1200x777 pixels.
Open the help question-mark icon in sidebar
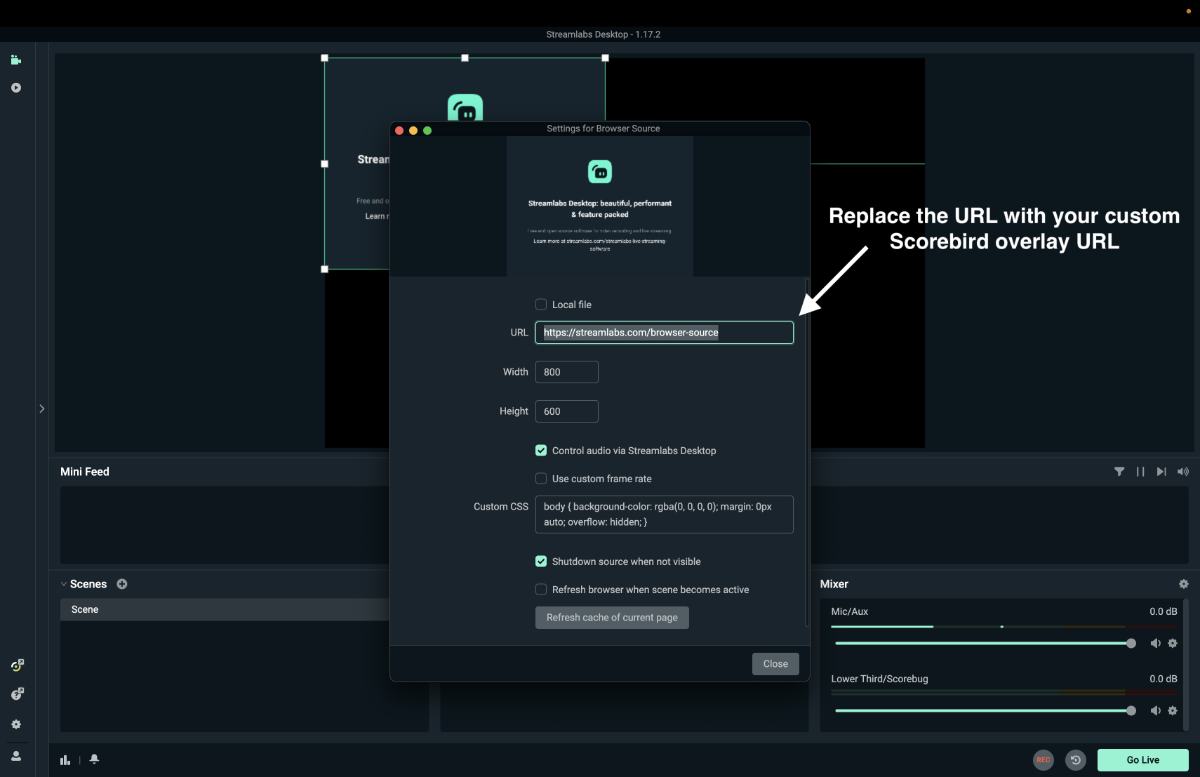17,694
